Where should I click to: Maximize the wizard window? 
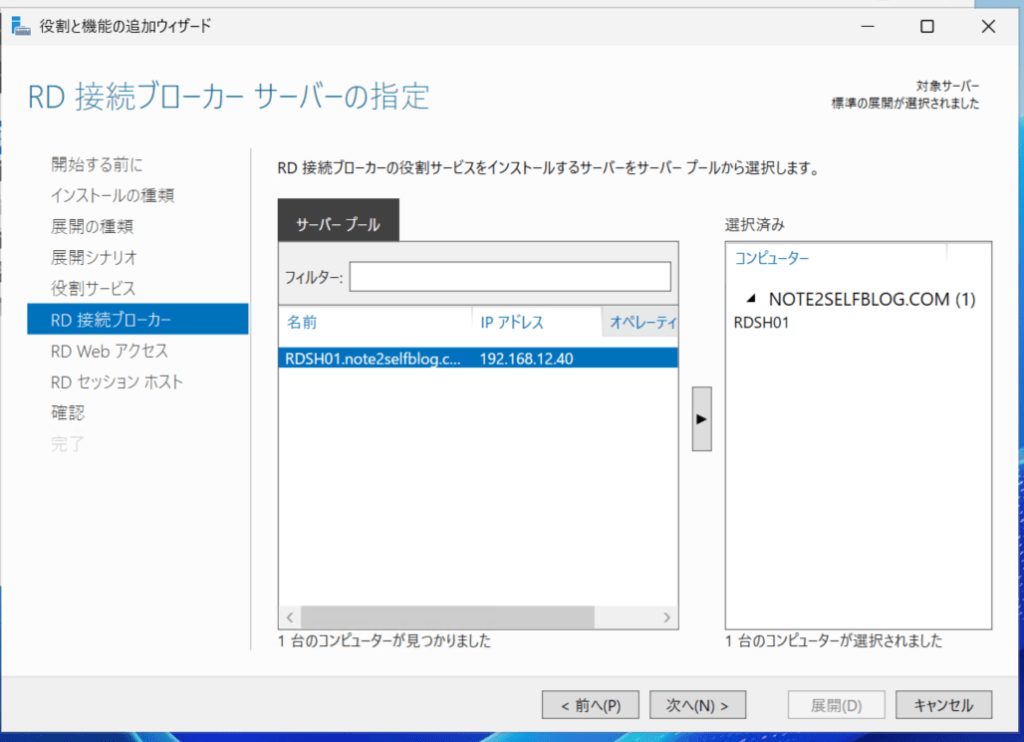pyautogui.click(x=927, y=27)
